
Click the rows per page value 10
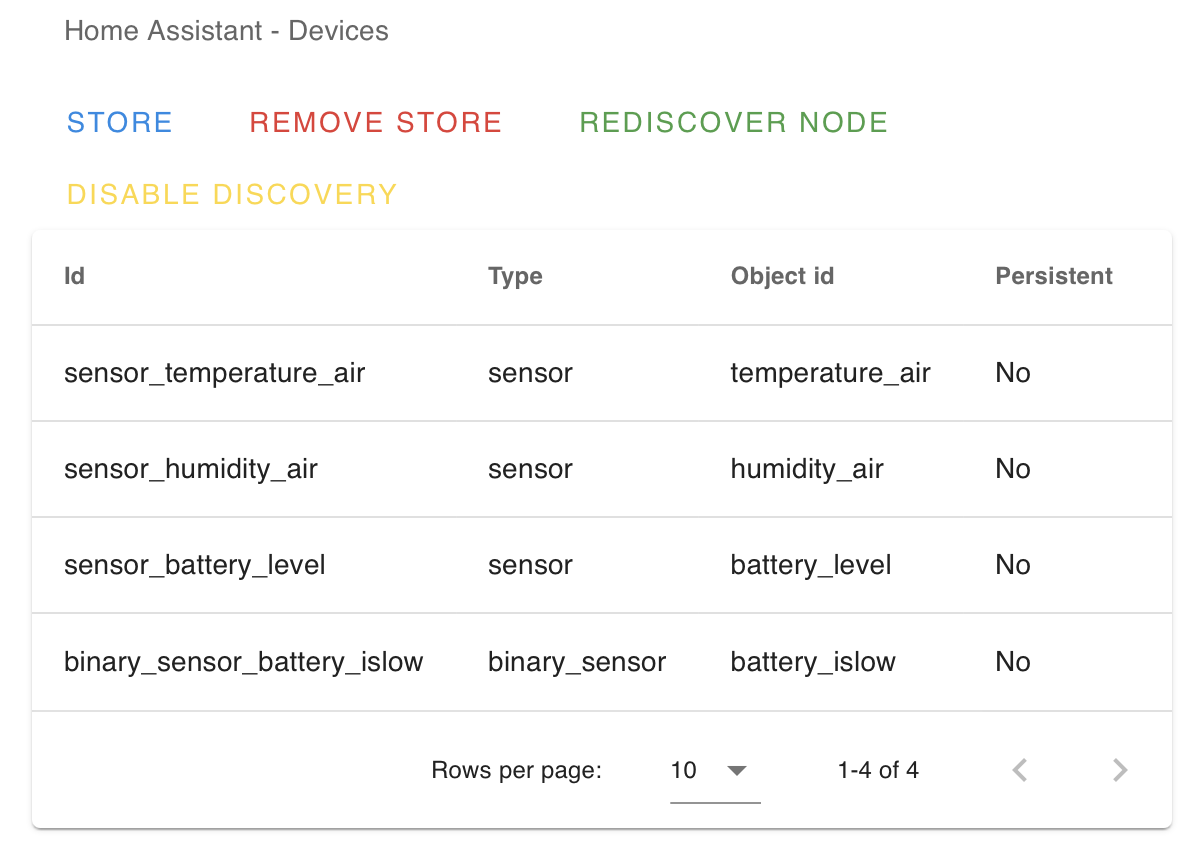point(683,770)
